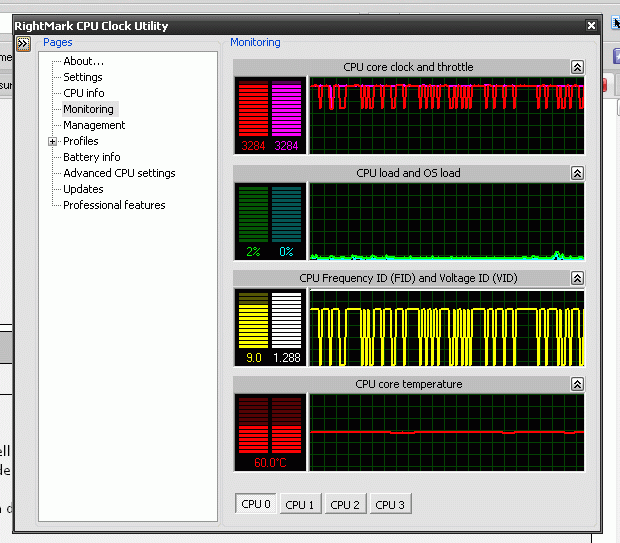
Task: Click the 2% CPU load value
Action: click(x=253, y=252)
